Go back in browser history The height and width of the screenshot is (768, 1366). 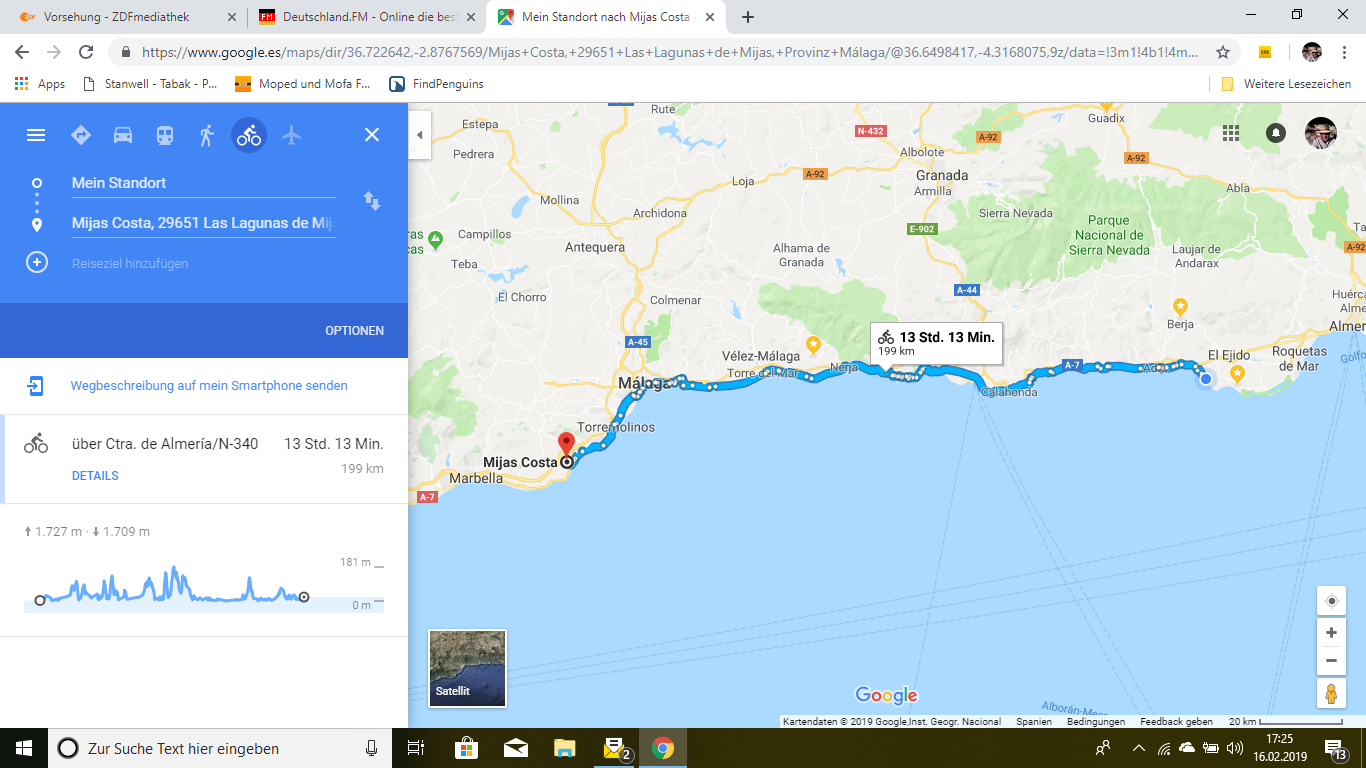[22, 52]
